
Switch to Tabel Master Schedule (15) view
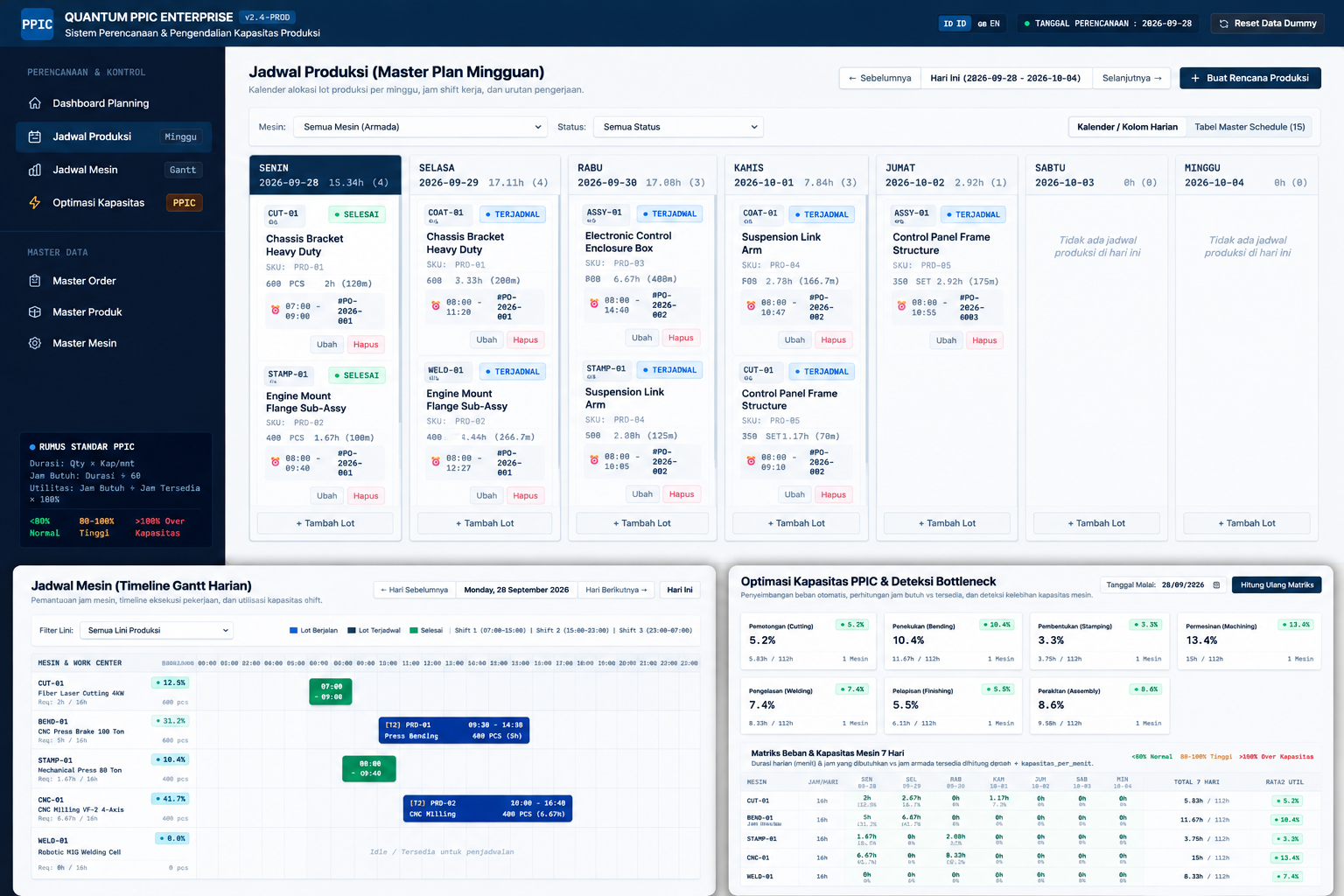pos(1249,127)
